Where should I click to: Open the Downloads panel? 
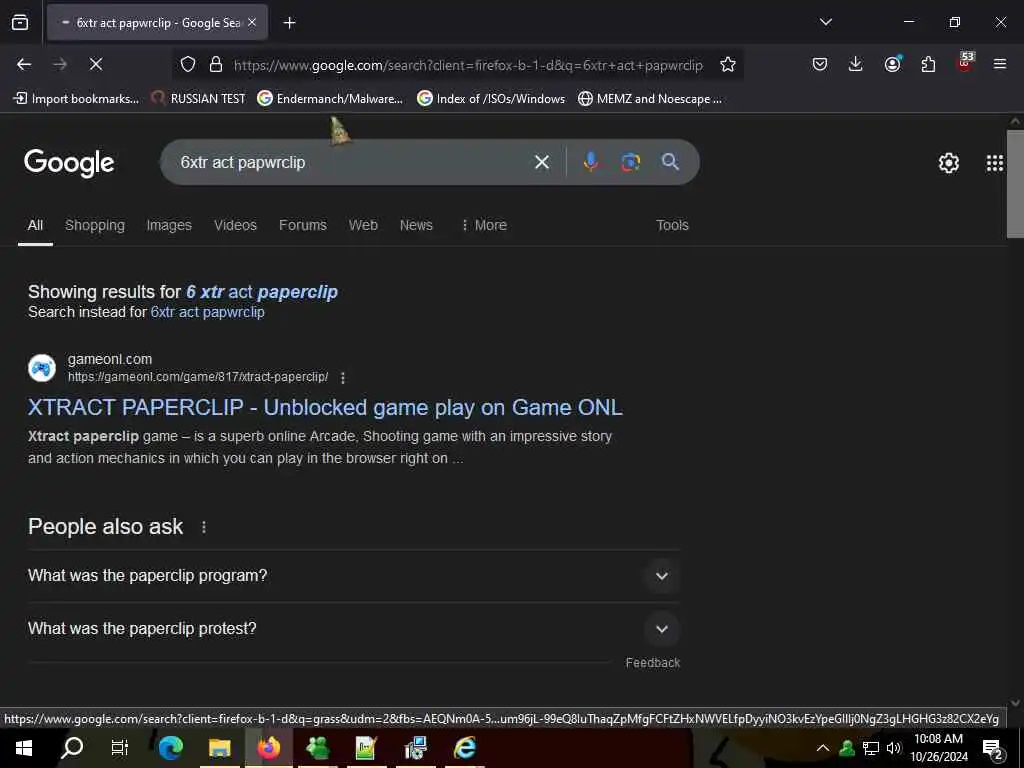click(x=856, y=64)
